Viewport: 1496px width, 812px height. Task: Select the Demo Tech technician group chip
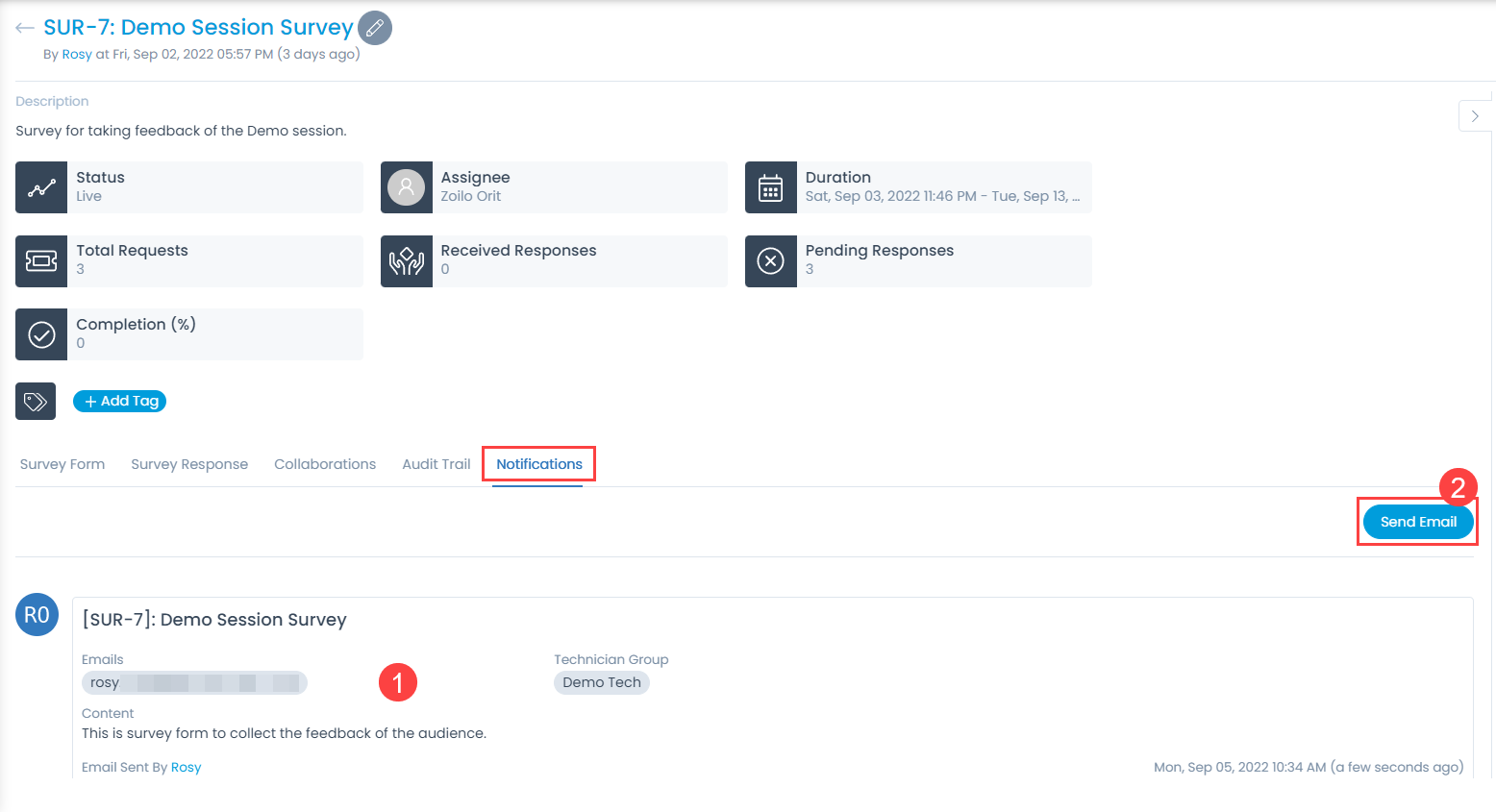tap(601, 682)
